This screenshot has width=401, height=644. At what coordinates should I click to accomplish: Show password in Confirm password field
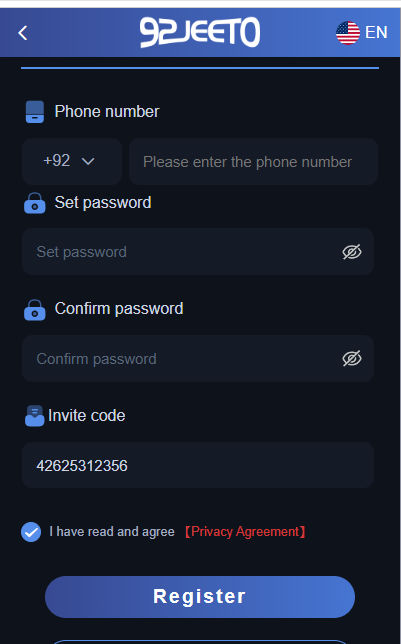[352, 359]
